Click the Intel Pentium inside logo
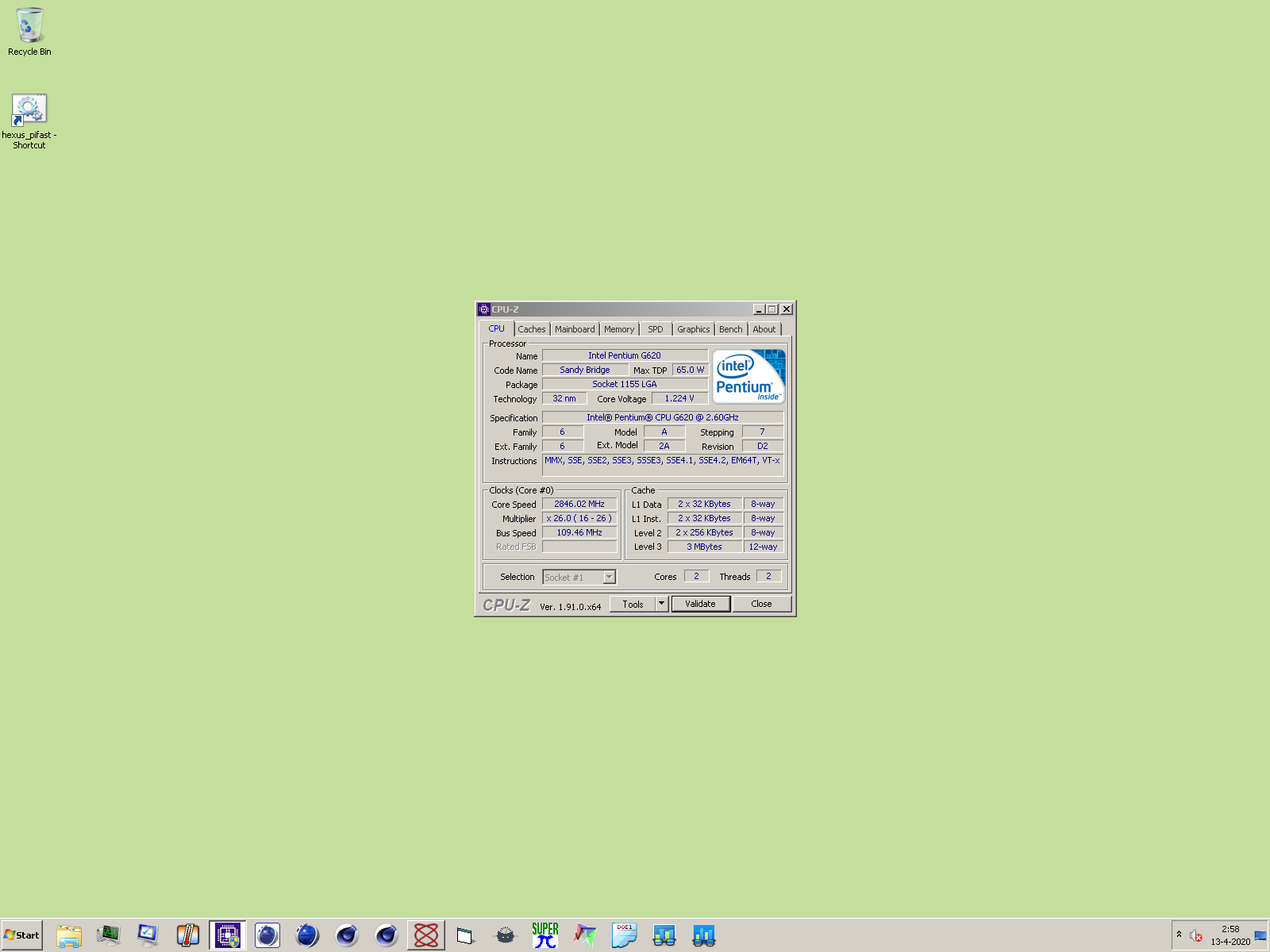 749,377
